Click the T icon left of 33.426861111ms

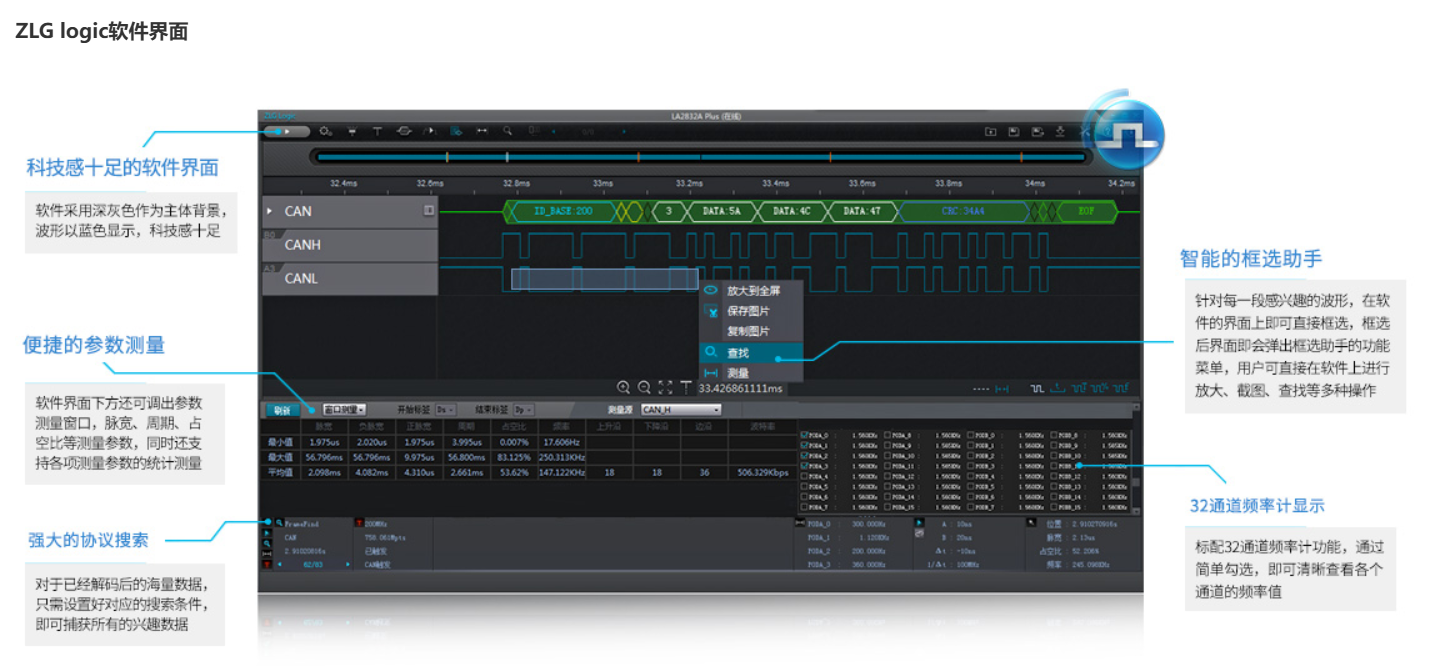click(x=686, y=387)
